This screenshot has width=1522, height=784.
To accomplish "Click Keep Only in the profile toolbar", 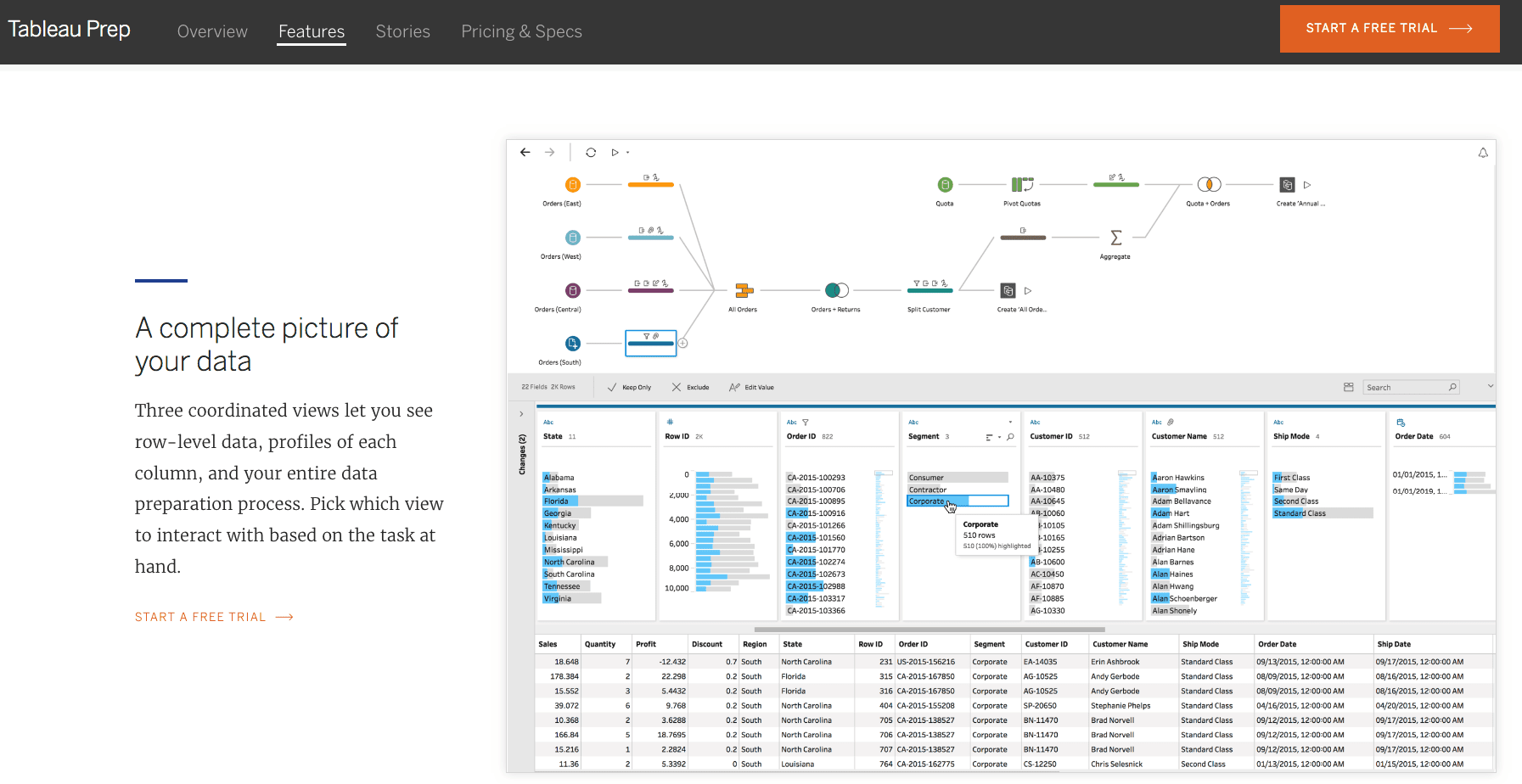I will click(x=629, y=388).
